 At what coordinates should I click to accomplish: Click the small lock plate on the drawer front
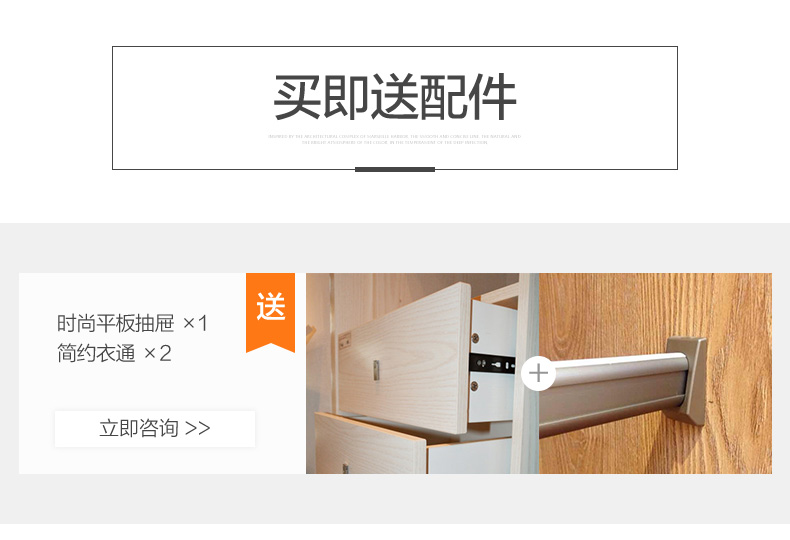(x=345, y=342)
